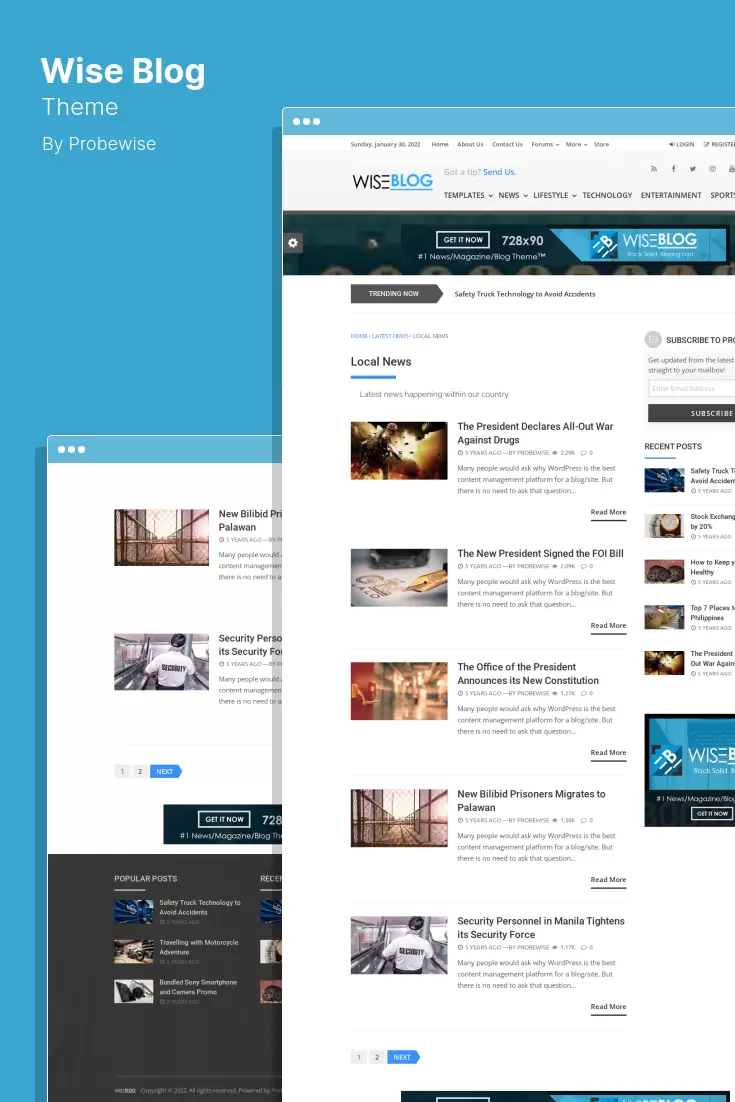Click the Login link

click(x=682, y=144)
